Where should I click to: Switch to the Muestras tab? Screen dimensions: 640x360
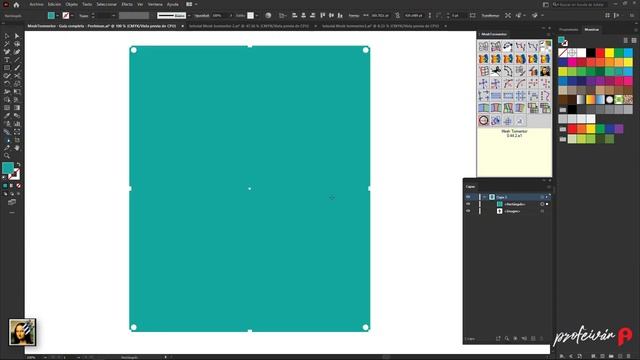click(591, 29)
